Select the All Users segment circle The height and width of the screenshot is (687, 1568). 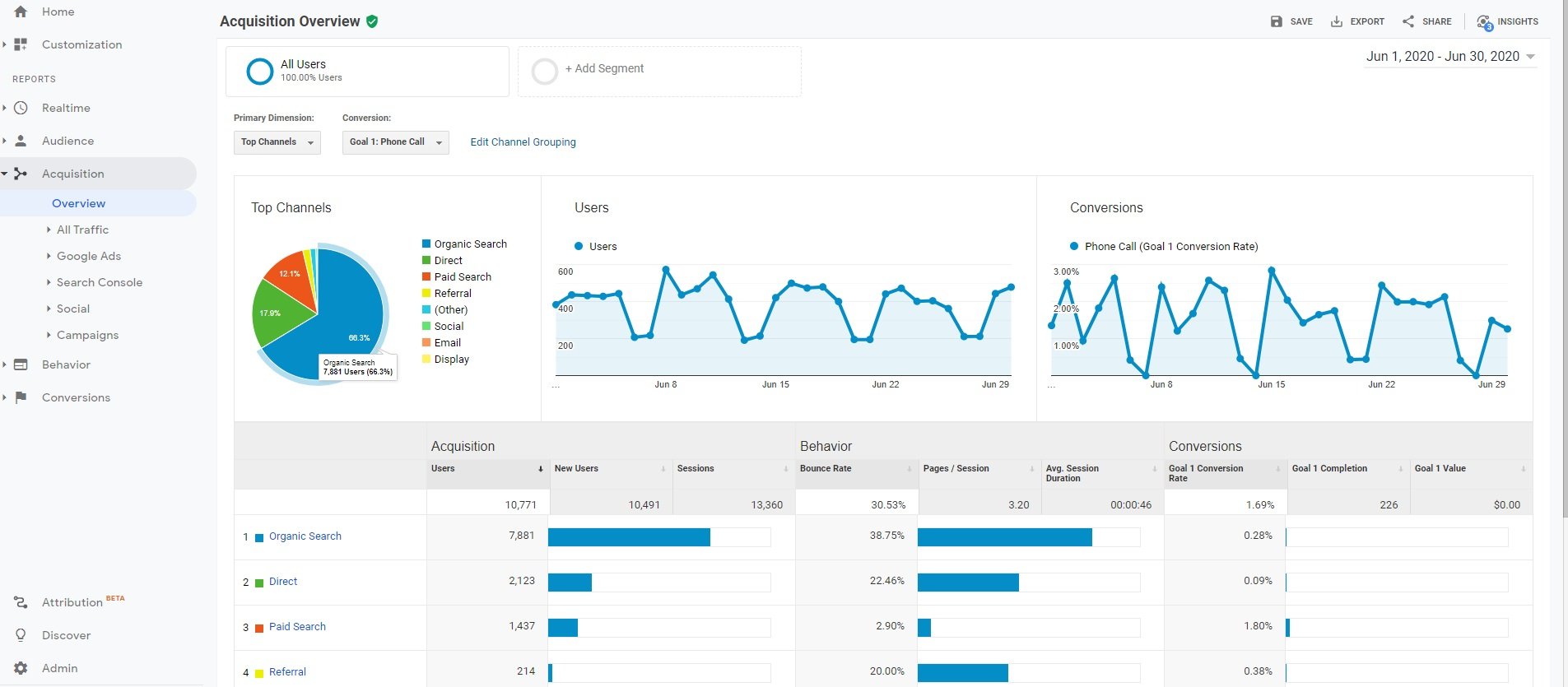[259, 72]
